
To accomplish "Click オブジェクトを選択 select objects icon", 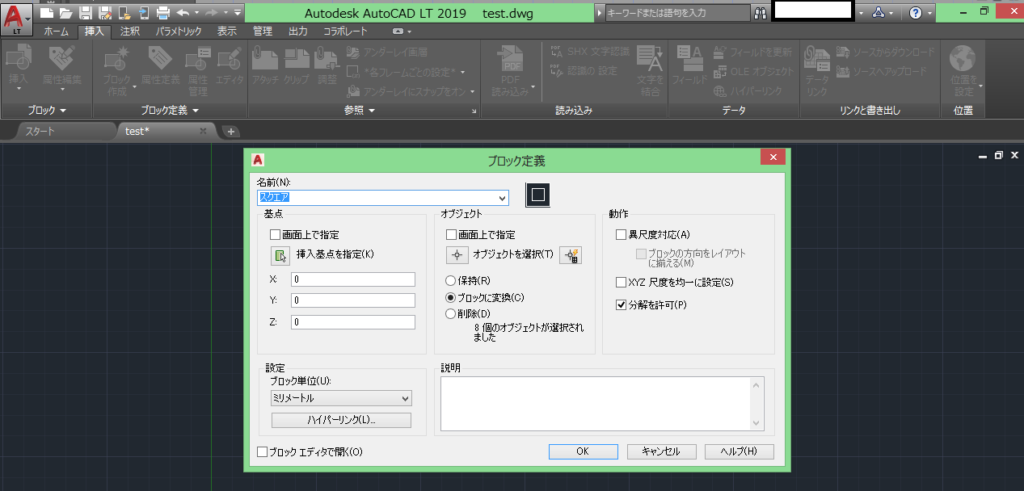I will 457,256.
